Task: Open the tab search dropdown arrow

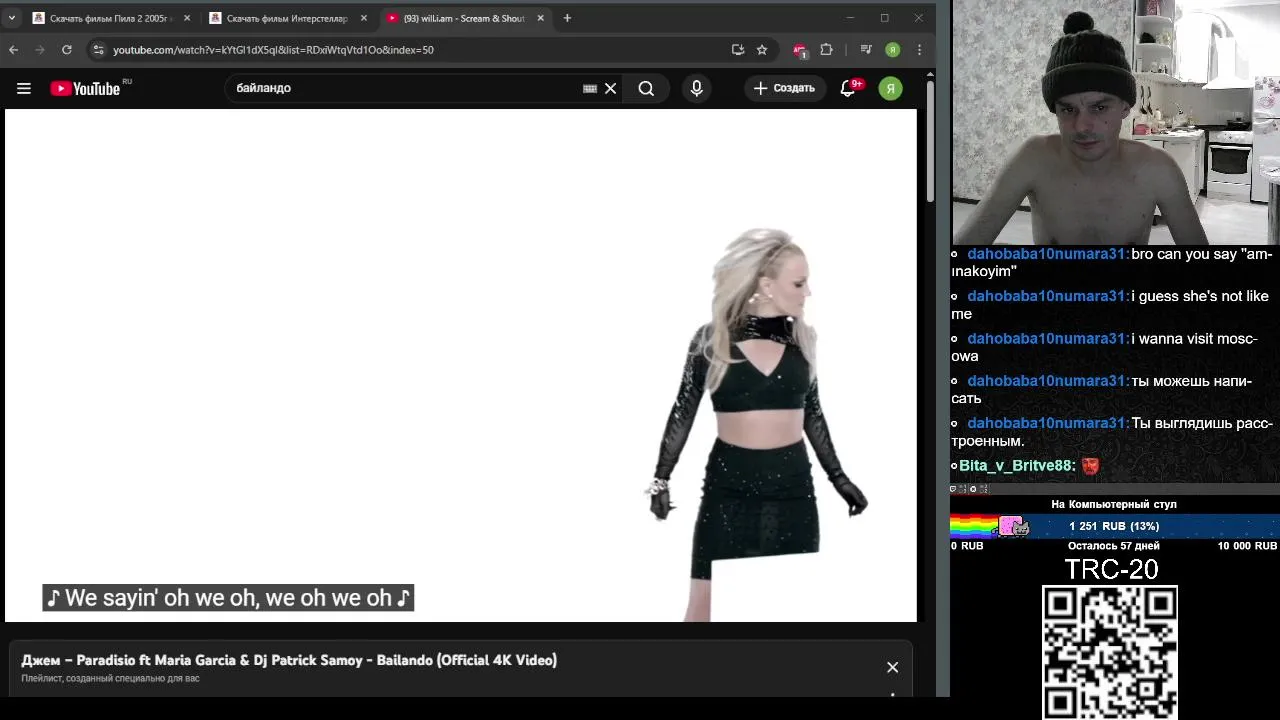Action: pyautogui.click(x=12, y=18)
